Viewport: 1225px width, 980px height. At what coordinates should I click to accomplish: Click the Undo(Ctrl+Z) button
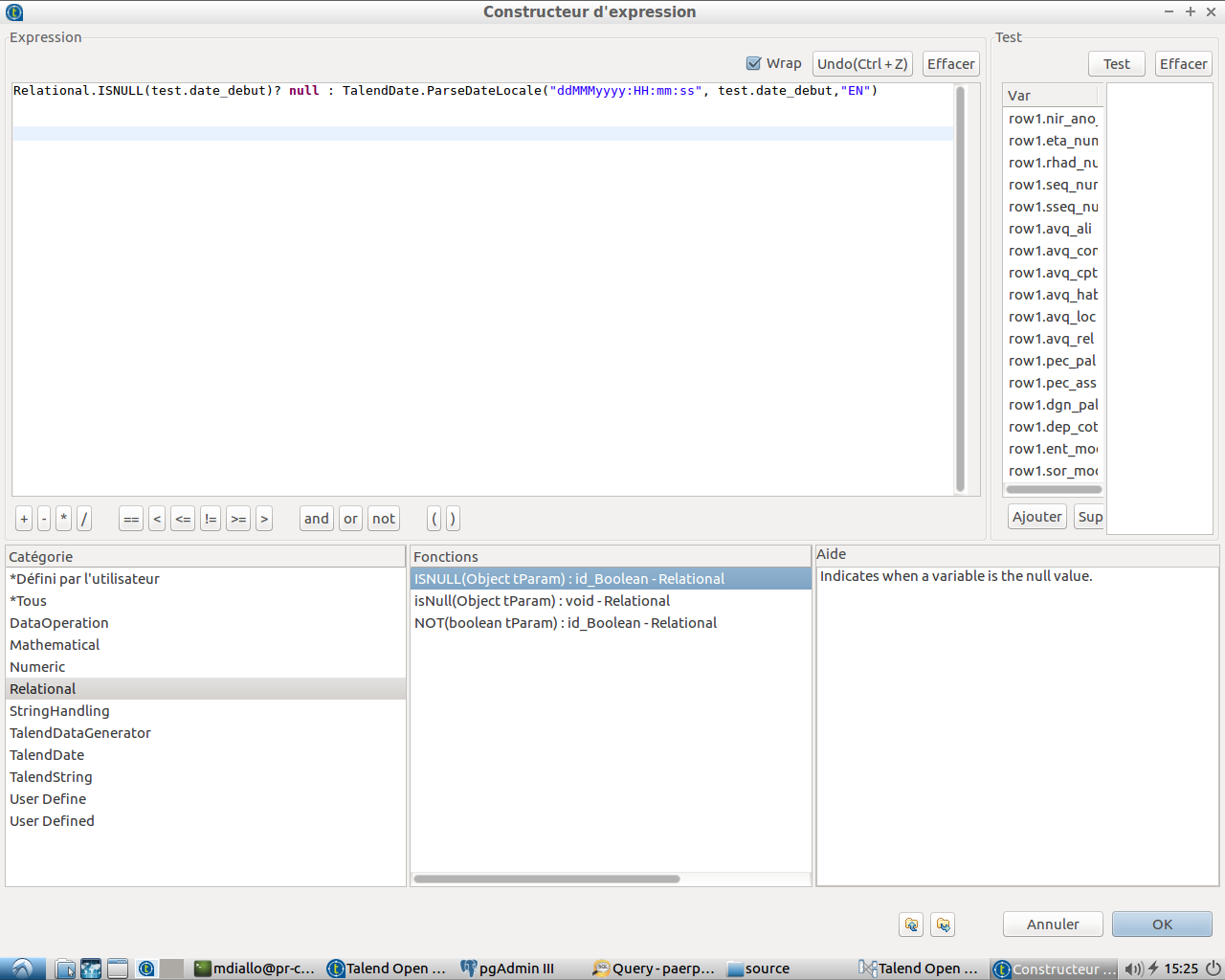point(862,64)
